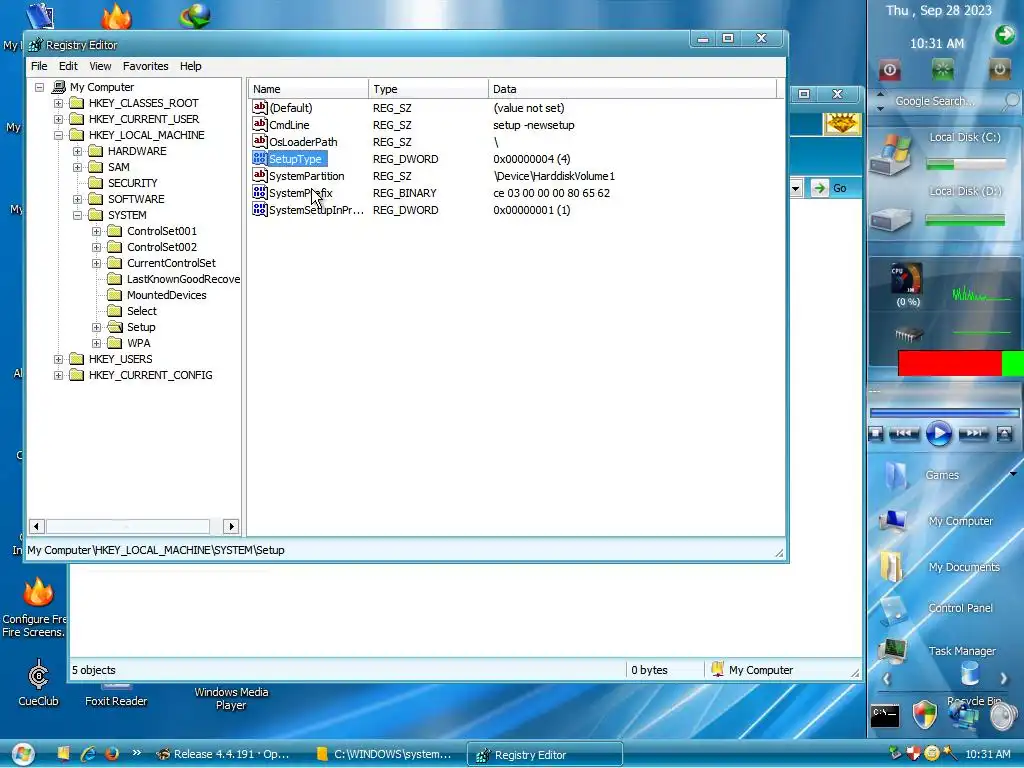Click the search magnifier in sidebar

click(x=1011, y=101)
